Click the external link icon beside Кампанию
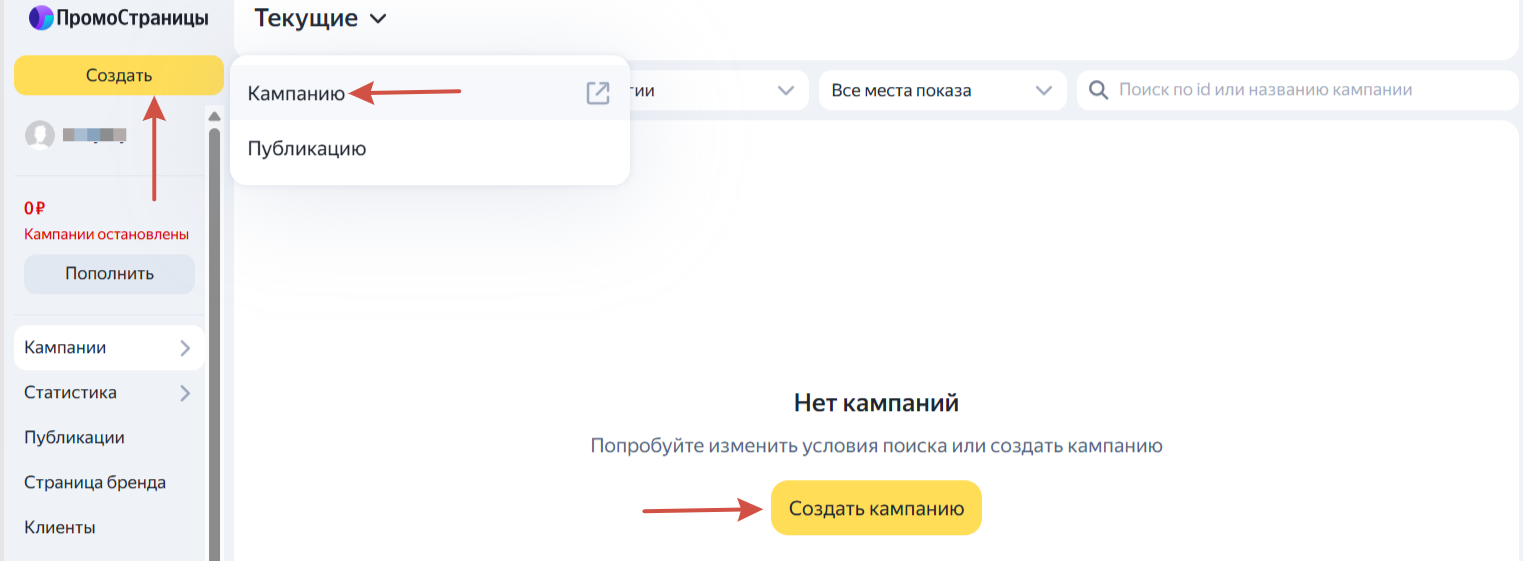 (x=597, y=94)
